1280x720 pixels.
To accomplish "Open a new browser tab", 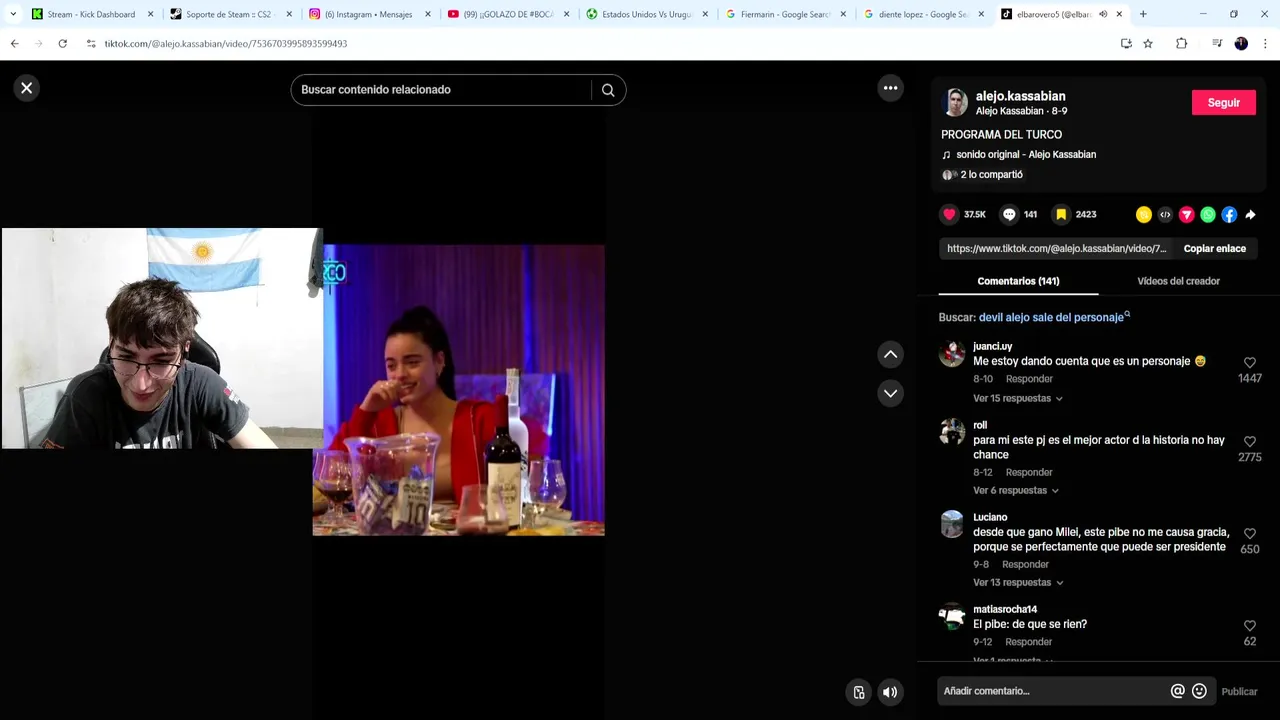I will 1143,14.
